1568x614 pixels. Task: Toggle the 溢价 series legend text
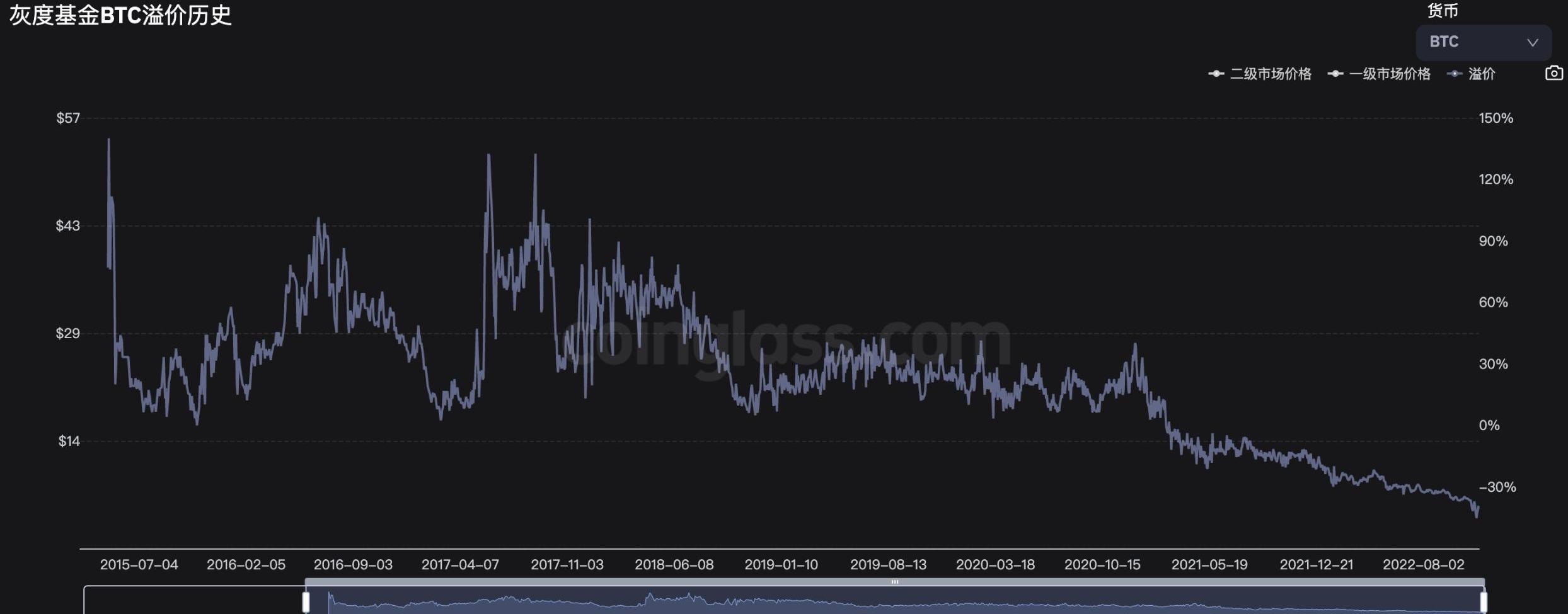click(1482, 74)
